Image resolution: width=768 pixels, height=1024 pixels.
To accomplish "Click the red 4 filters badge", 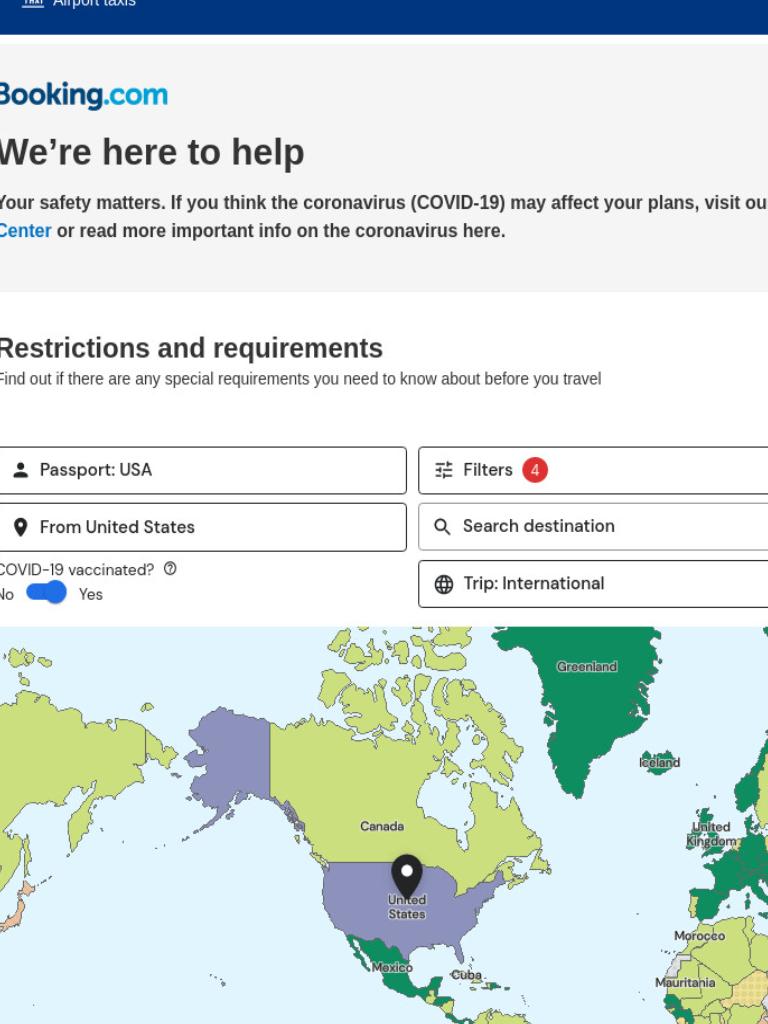I will 535,470.
